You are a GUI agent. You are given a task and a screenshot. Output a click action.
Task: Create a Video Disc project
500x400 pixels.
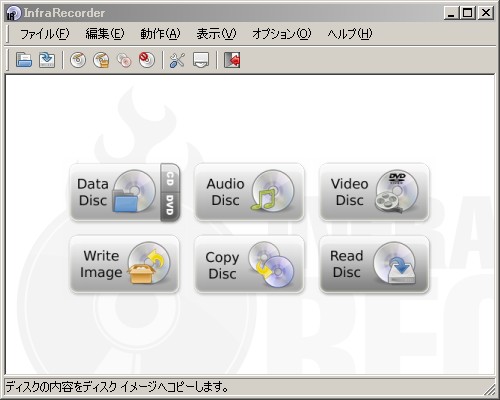pos(374,192)
